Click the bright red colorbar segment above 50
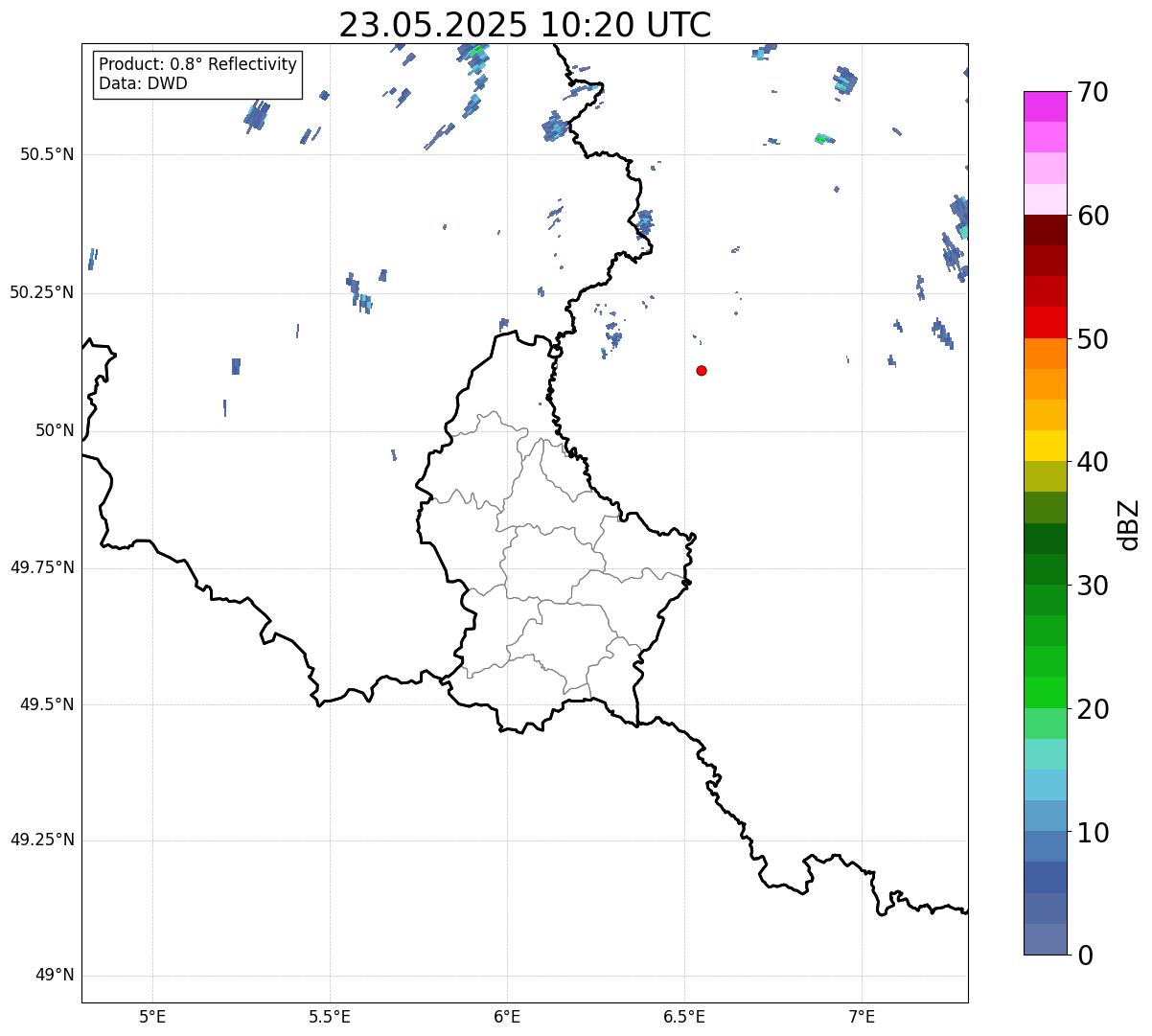Viewport: 1152px width, 1036px height. tap(1045, 322)
